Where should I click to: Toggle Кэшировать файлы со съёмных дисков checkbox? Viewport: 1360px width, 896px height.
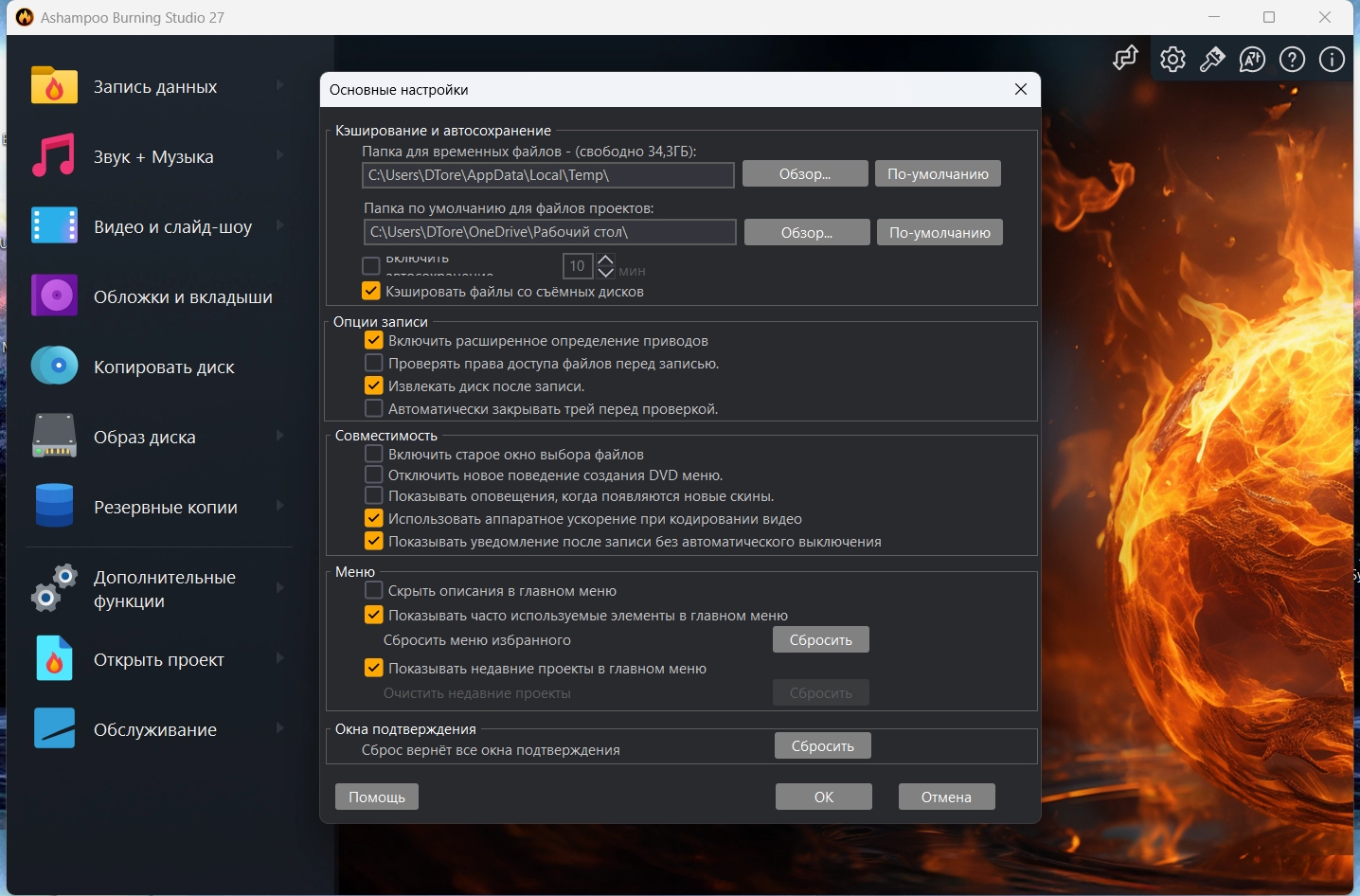point(371,292)
